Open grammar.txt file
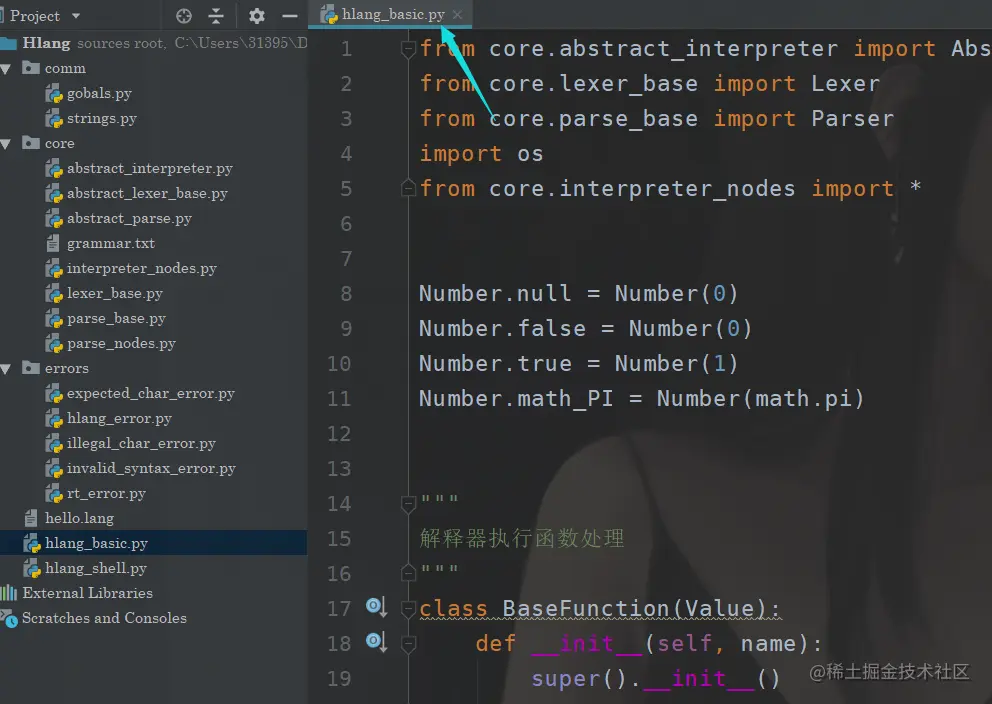This screenshot has height=704, width=992. point(111,244)
